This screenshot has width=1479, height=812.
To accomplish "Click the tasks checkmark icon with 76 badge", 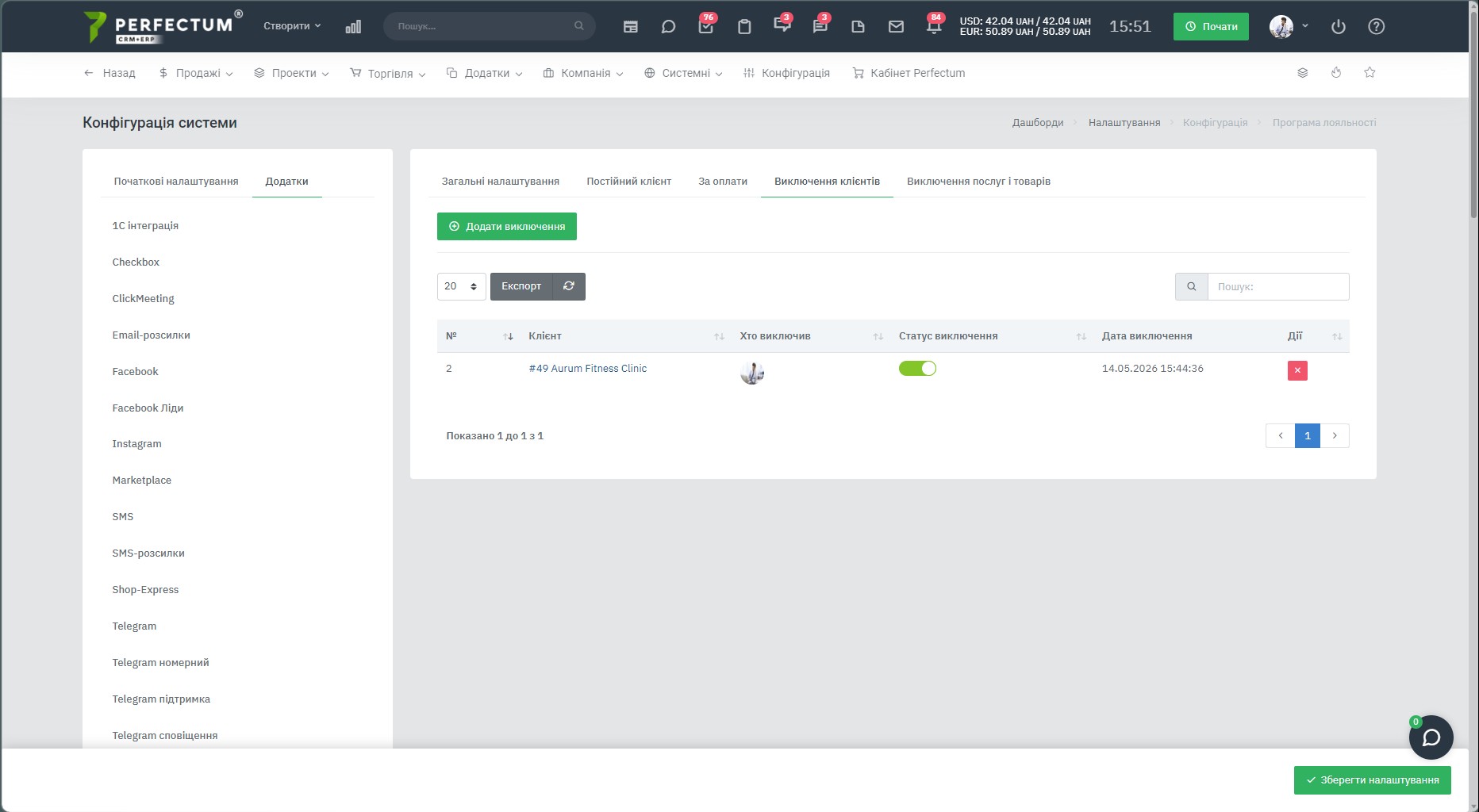I will (705, 26).
